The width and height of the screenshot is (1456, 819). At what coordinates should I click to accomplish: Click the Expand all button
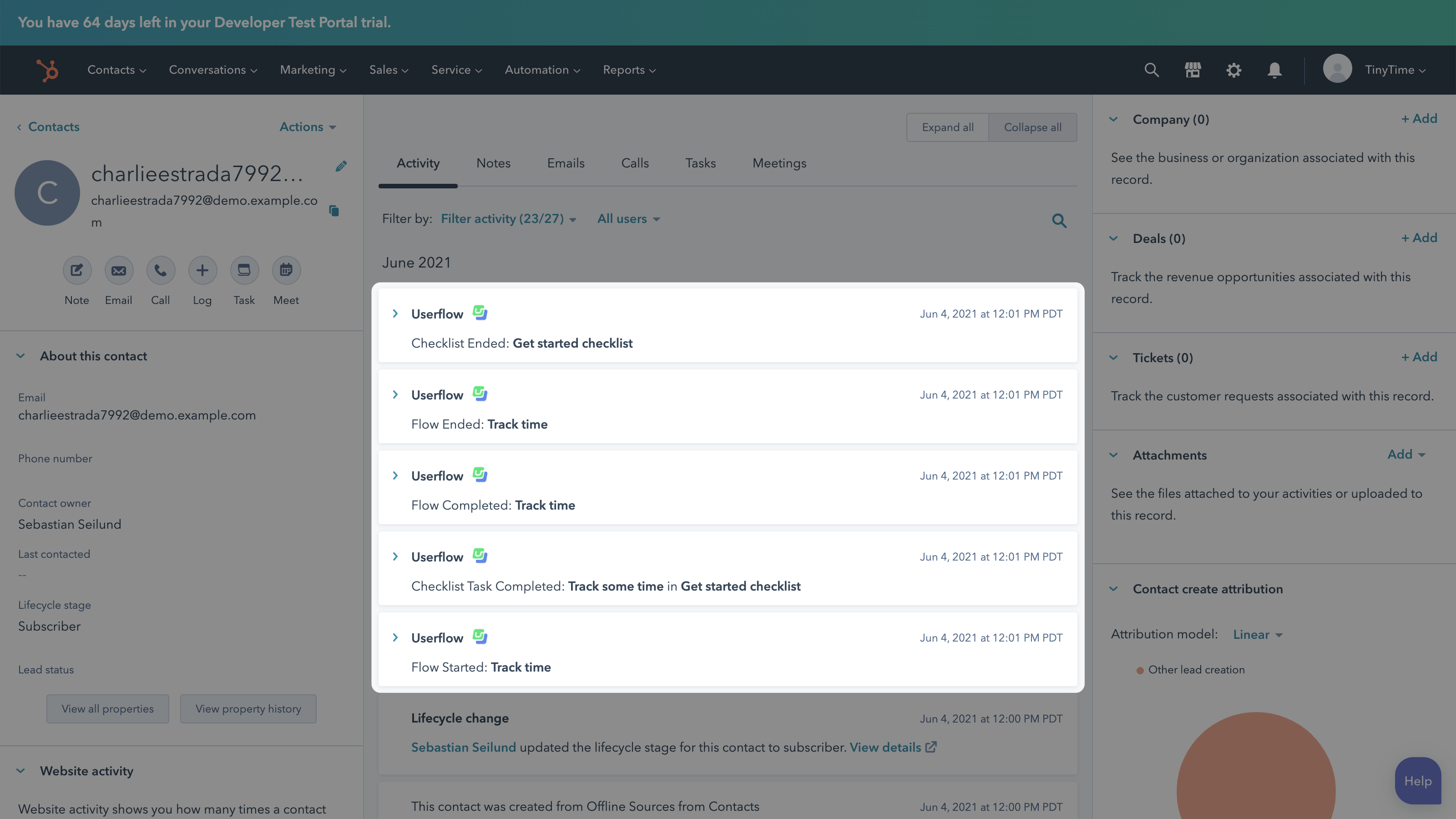947,126
